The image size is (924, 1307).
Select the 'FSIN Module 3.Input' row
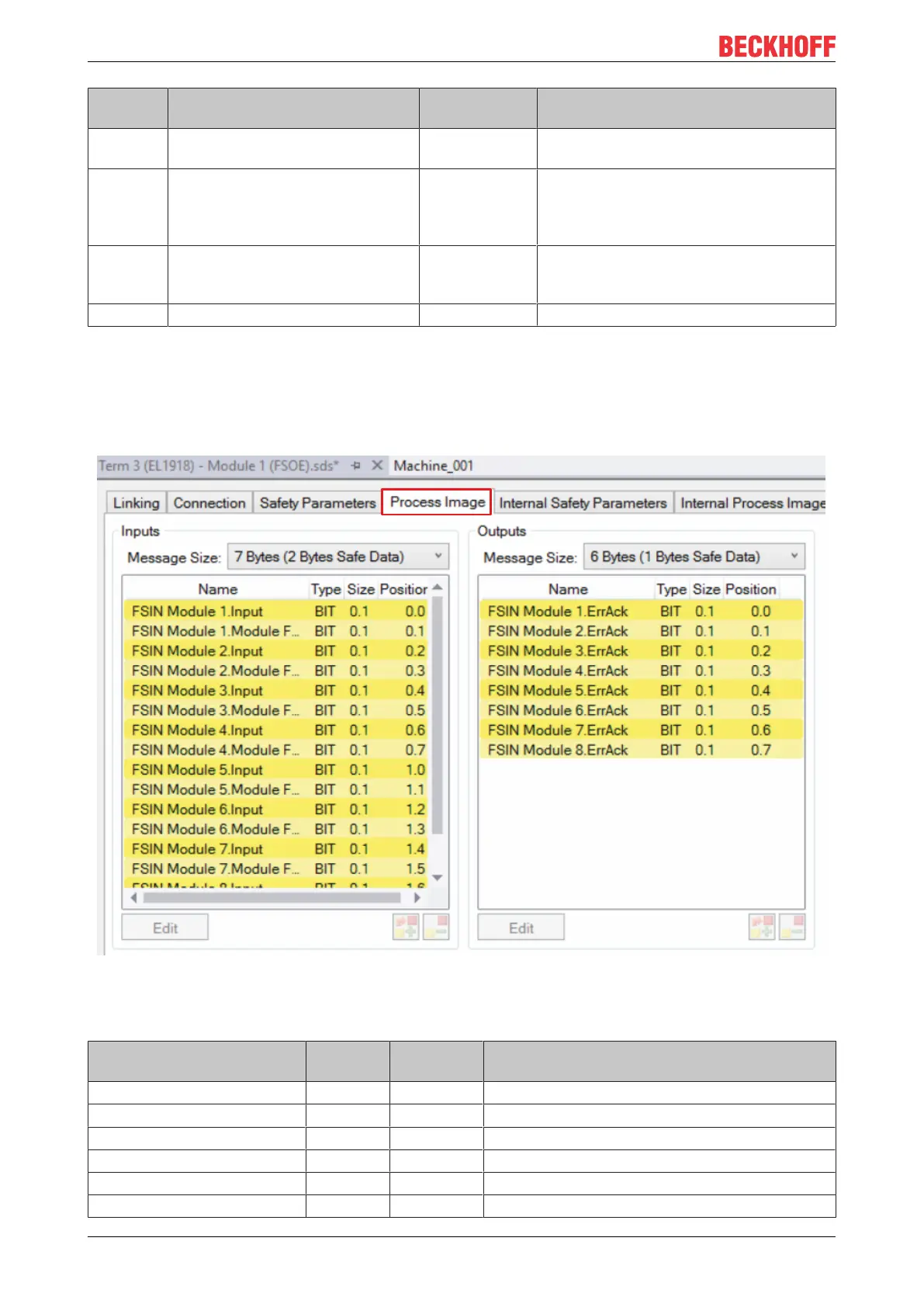277,691
